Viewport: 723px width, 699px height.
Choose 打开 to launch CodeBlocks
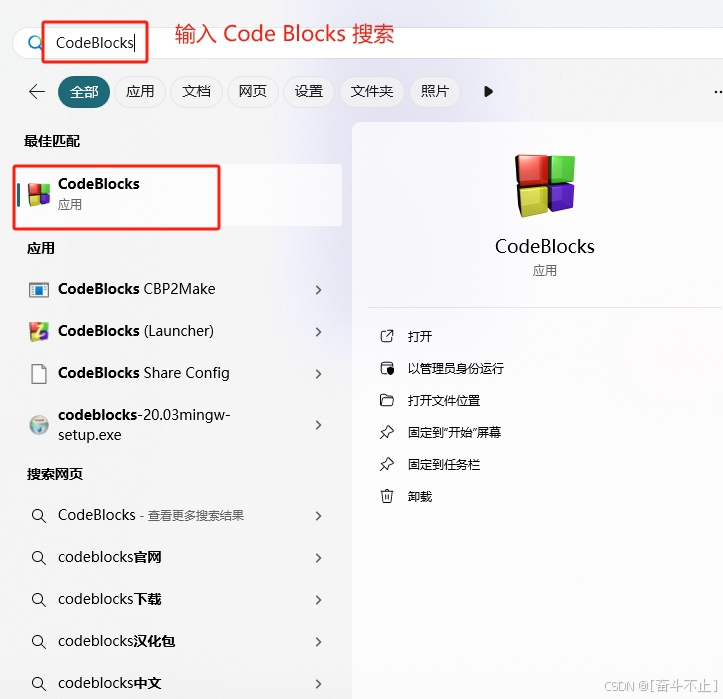(x=420, y=337)
